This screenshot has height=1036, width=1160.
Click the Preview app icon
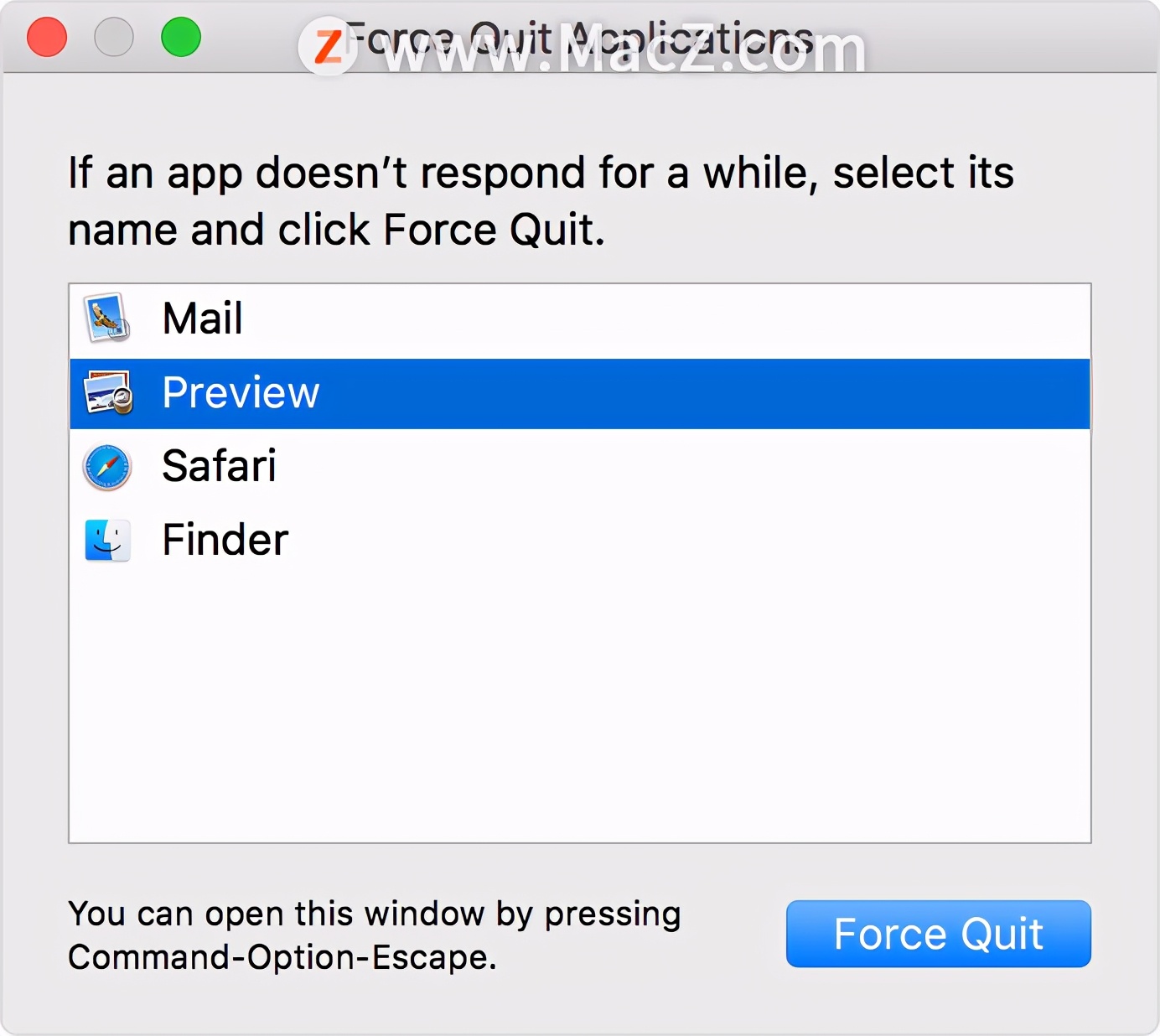click(x=108, y=392)
